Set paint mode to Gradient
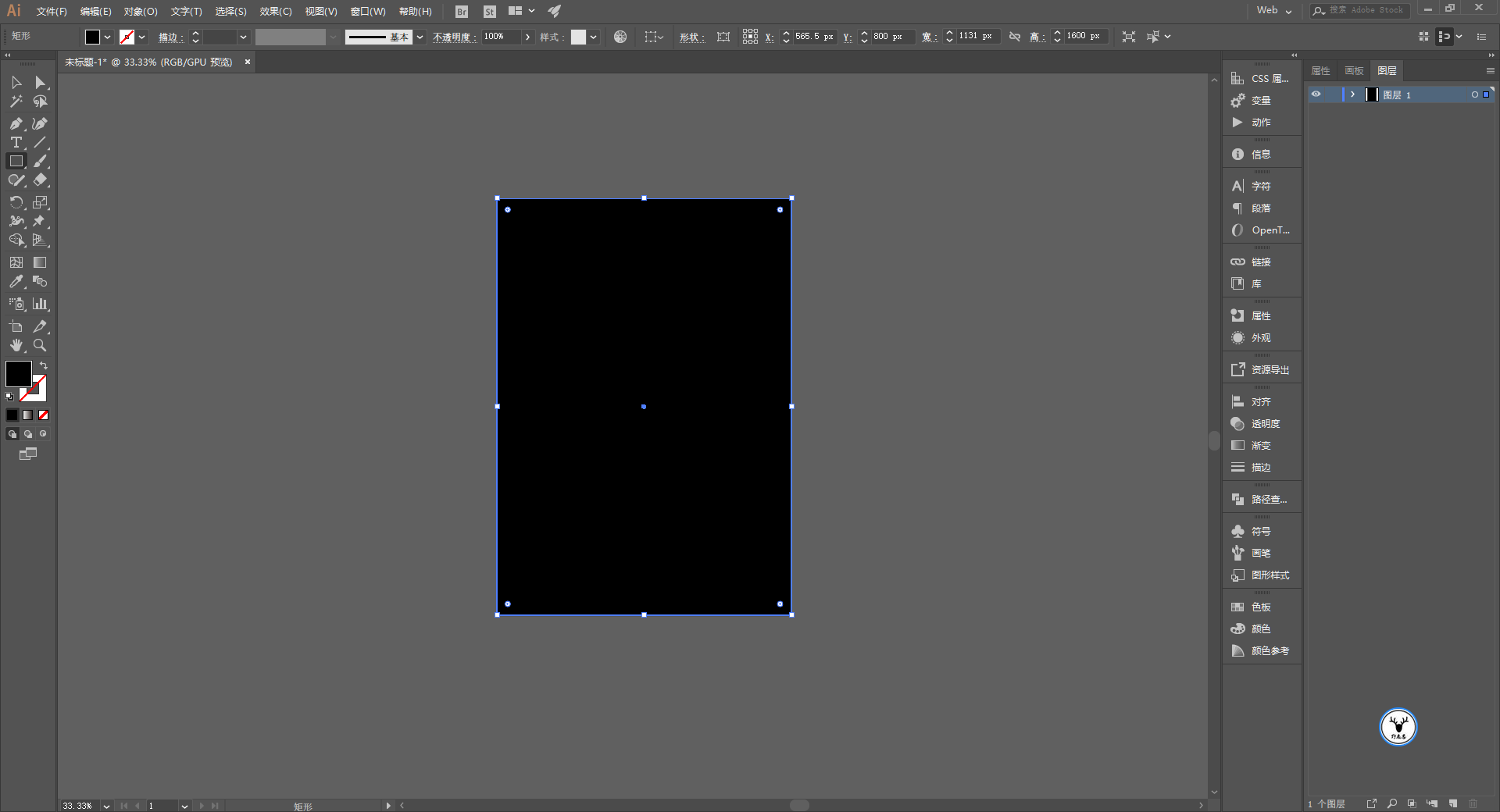The height and width of the screenshot is (812, 1500). tap(28, 415)
